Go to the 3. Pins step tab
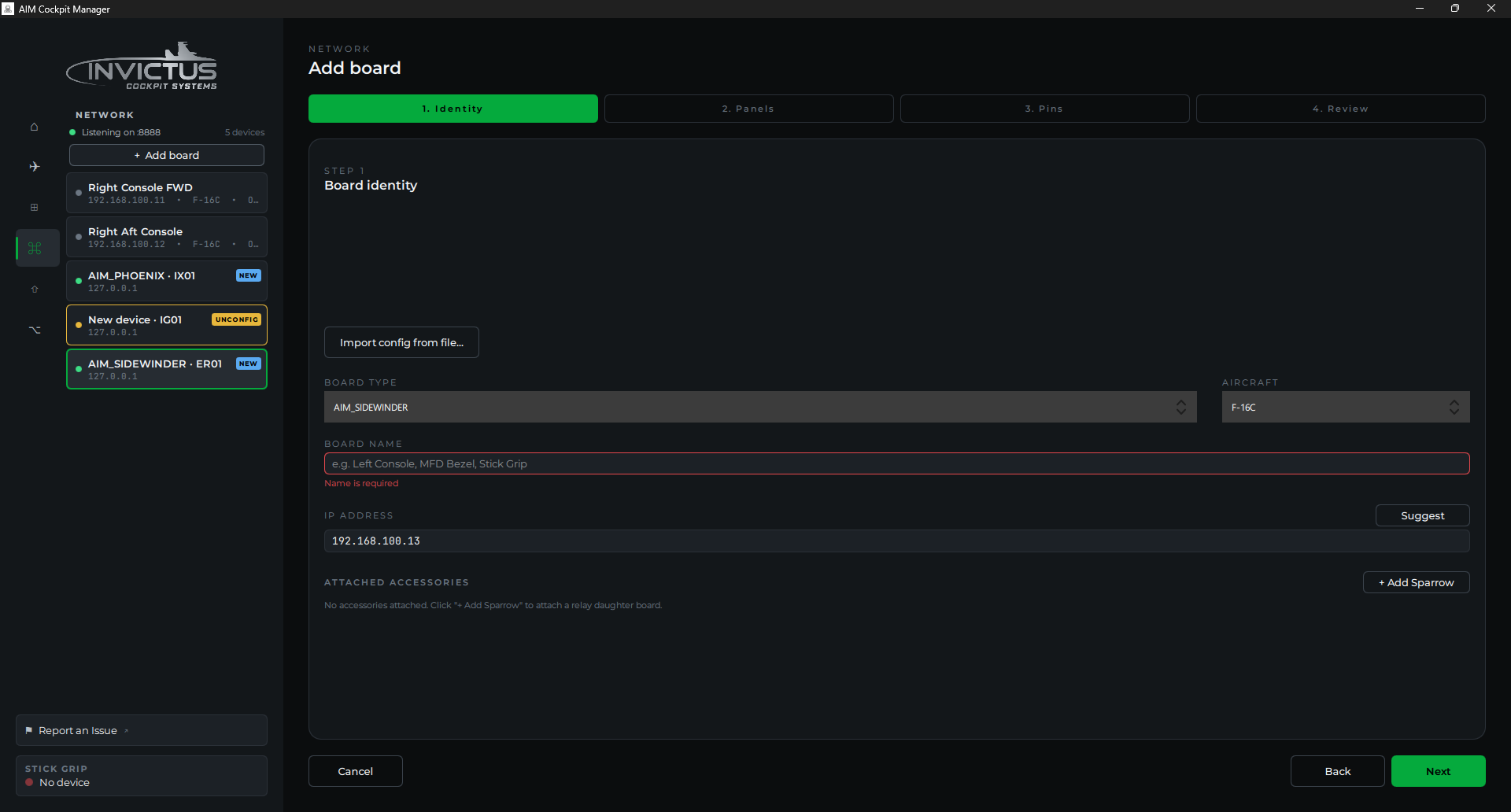Image resolution: width=1511 pixels, height=812 pixels. click(1044, 109)
